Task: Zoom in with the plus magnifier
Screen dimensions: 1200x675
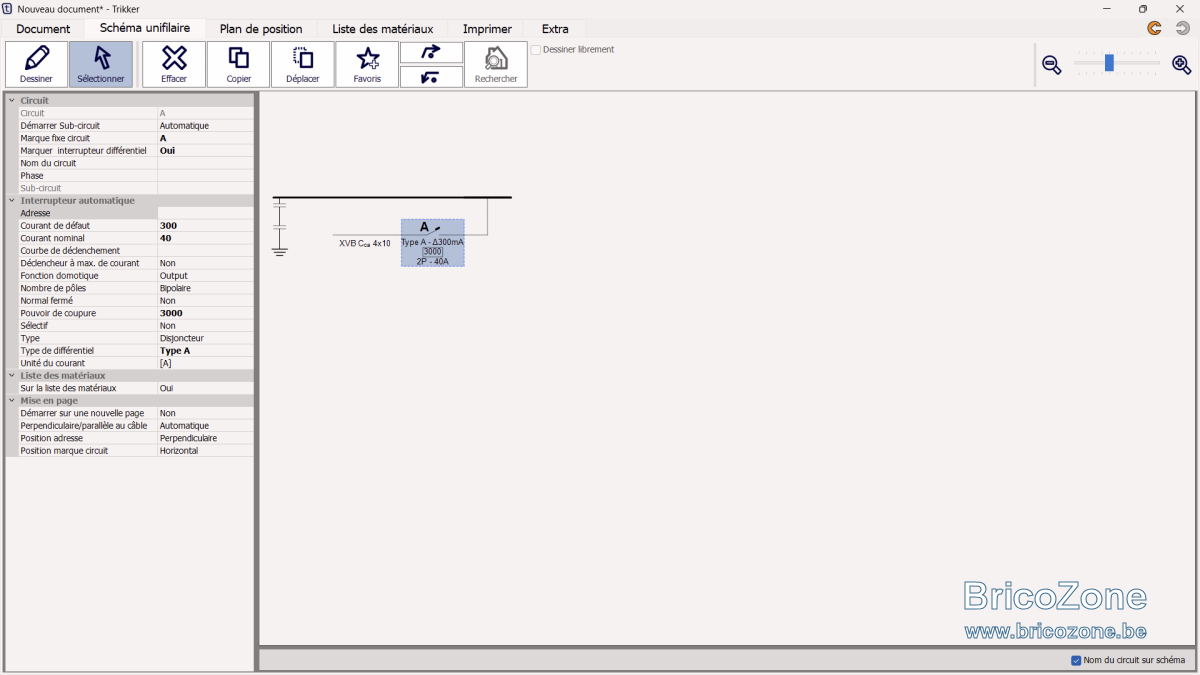Action: pyautogui.click(x=1182, y=65)
